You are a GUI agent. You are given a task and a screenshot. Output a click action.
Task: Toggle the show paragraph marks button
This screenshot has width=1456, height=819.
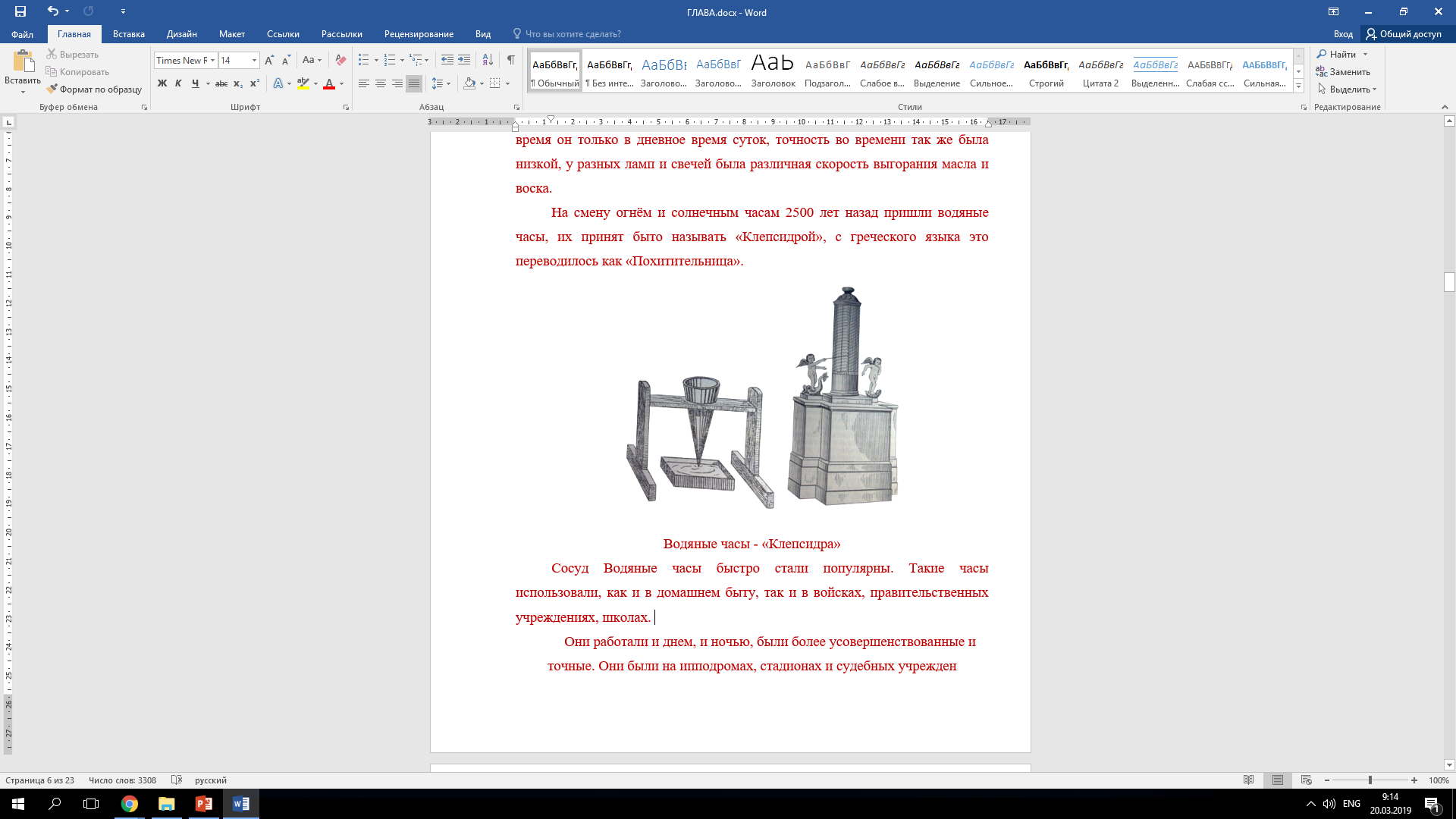point(511,60)
